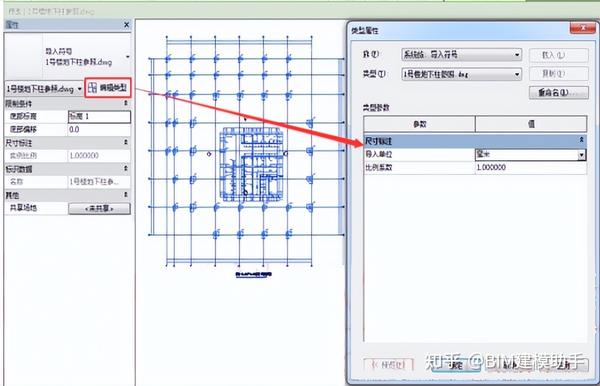Click the 底部偏移 value field 0.0
The image size is (600, 386).
99,129
